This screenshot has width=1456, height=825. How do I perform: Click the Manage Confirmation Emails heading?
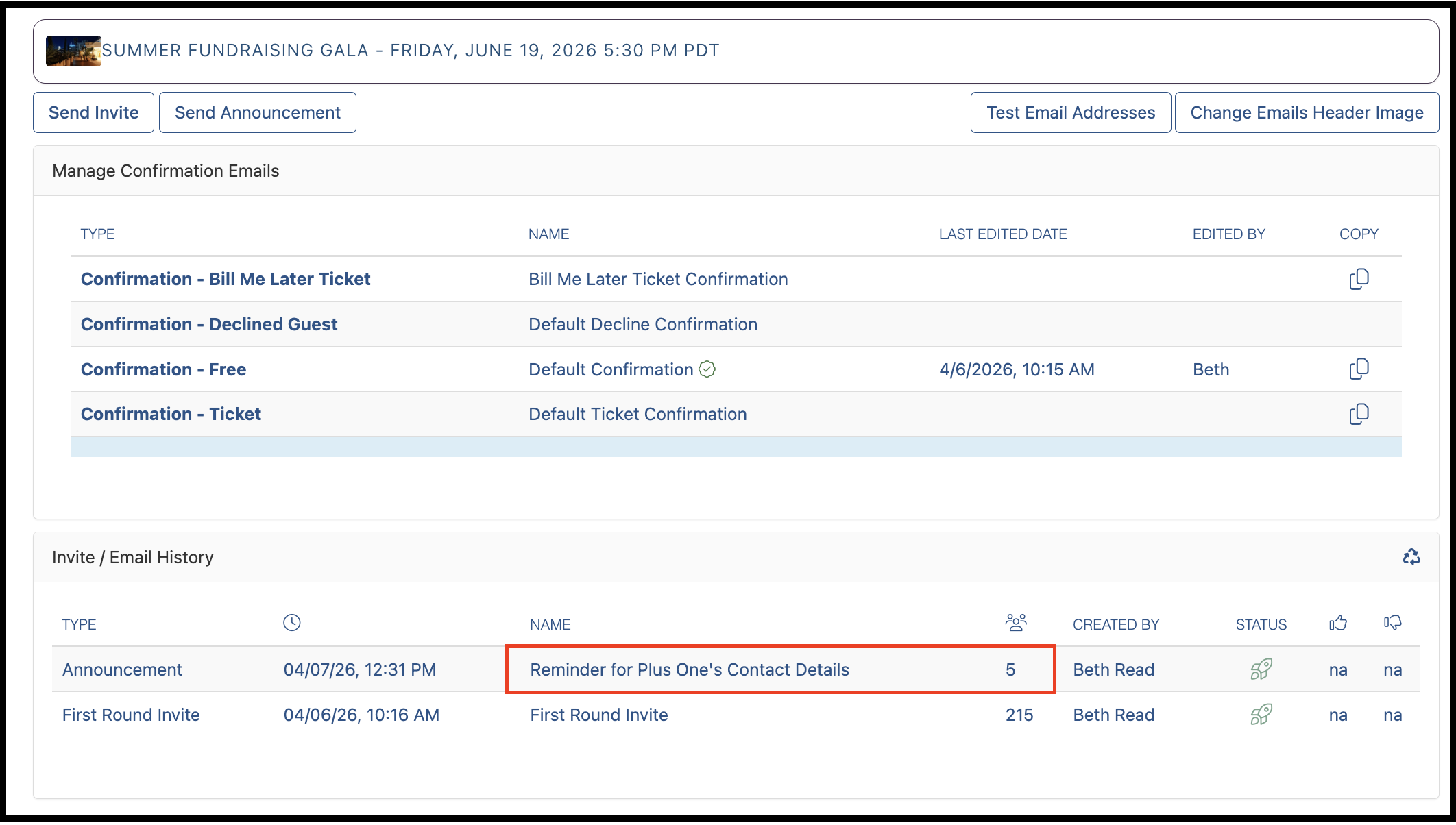166,171
